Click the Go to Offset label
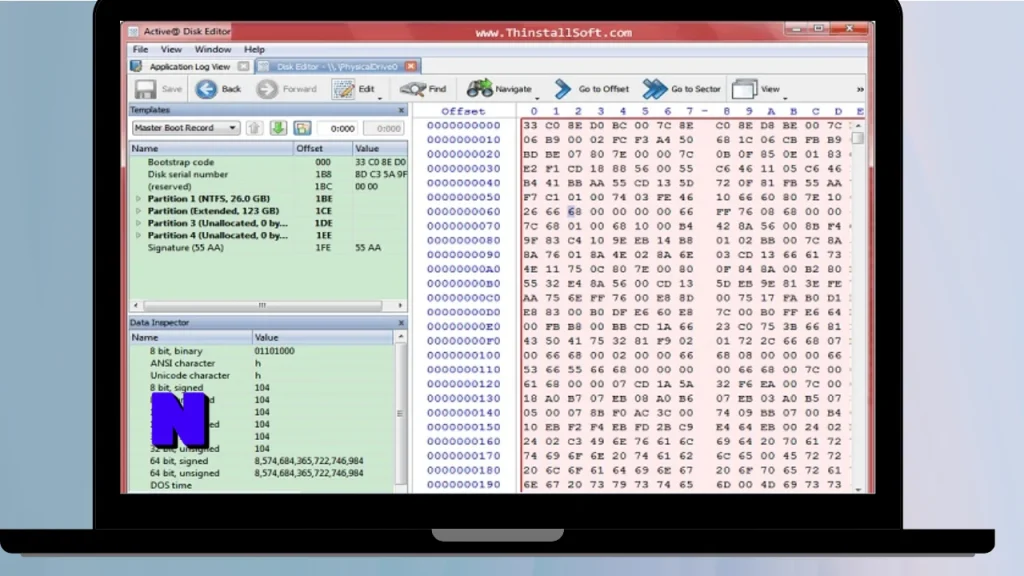Image resolution: width=1024 pixels, height=576 pixels. pyautogui.click(x=603, y=89)
